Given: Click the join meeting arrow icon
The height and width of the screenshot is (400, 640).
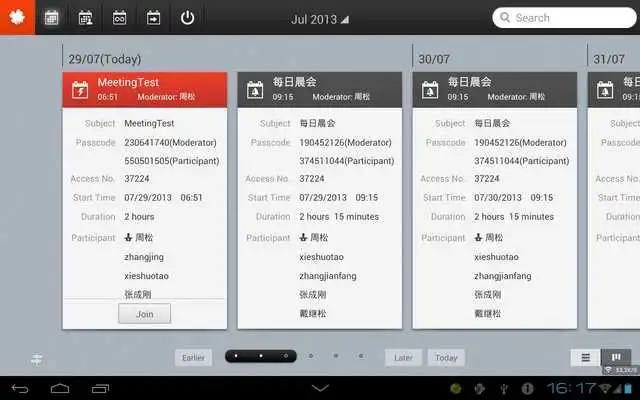Looking at the screenshot, I should [154, 18].
